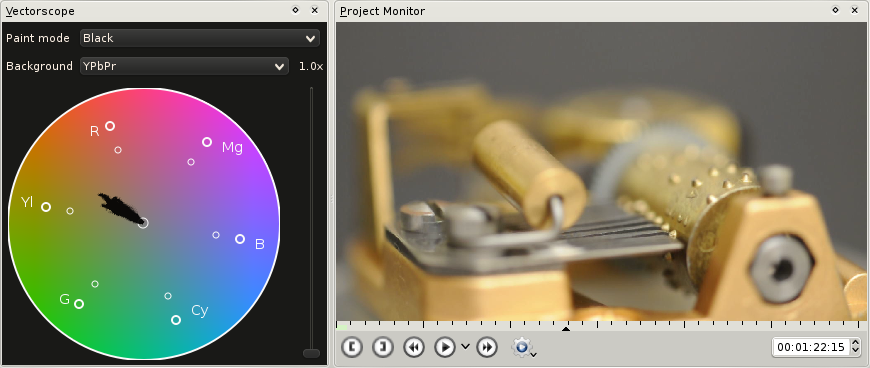870x368 pixels.
Task: Click the Project Monitor panel title
Action: (382, 11)
